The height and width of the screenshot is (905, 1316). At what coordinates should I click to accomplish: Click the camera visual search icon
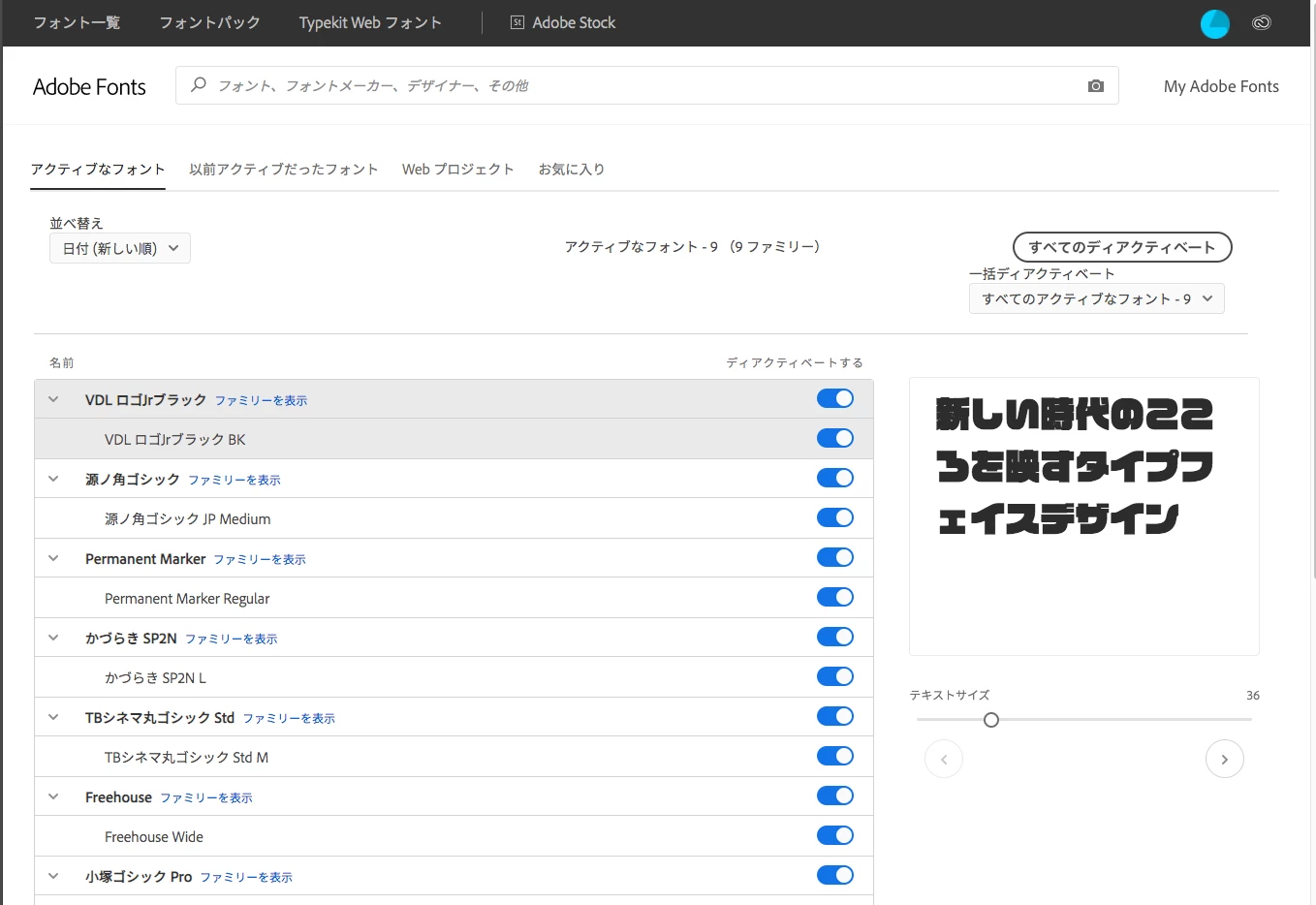pos(1096,86)
